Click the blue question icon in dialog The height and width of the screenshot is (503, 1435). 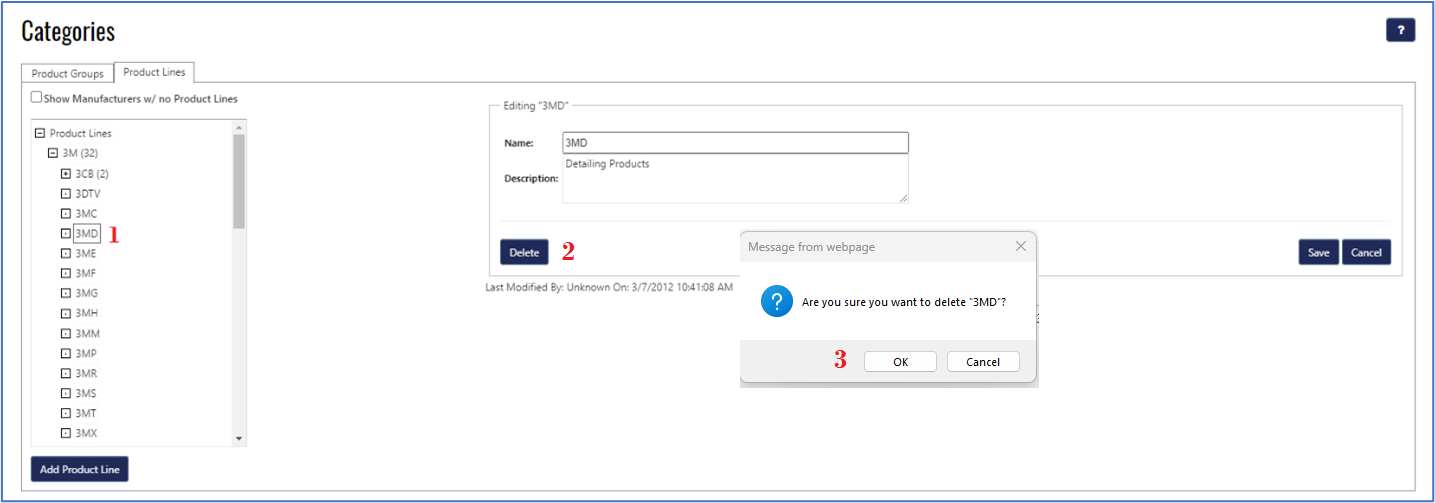[x=777, y=302]
